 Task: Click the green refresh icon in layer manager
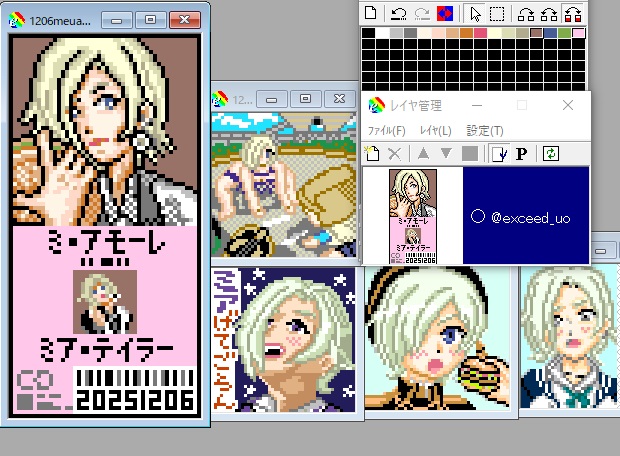pyautogui.click(x=551, y=153)
